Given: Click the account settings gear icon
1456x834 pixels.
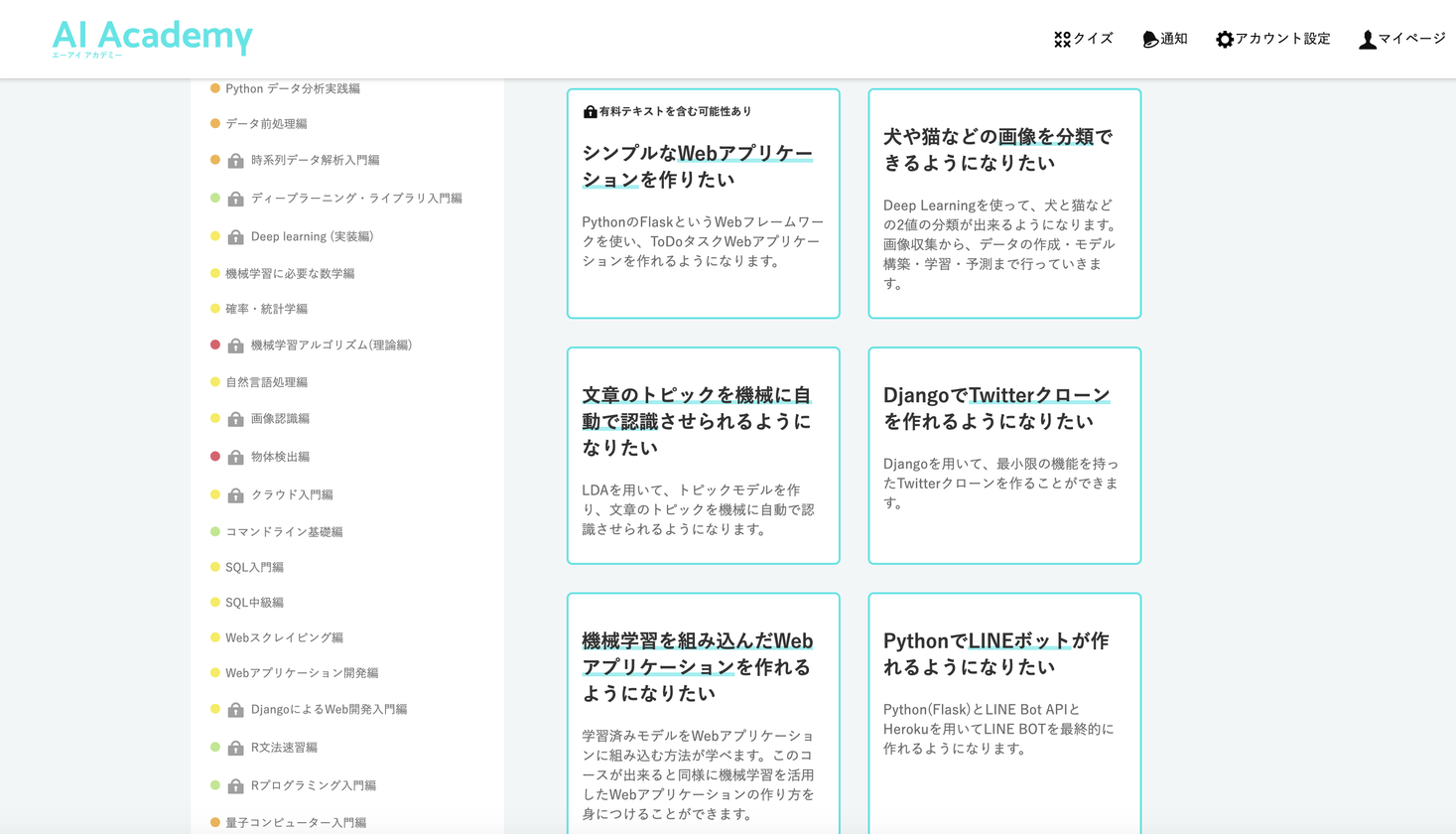Looking at the screenshot, I should coord(1225,40).
